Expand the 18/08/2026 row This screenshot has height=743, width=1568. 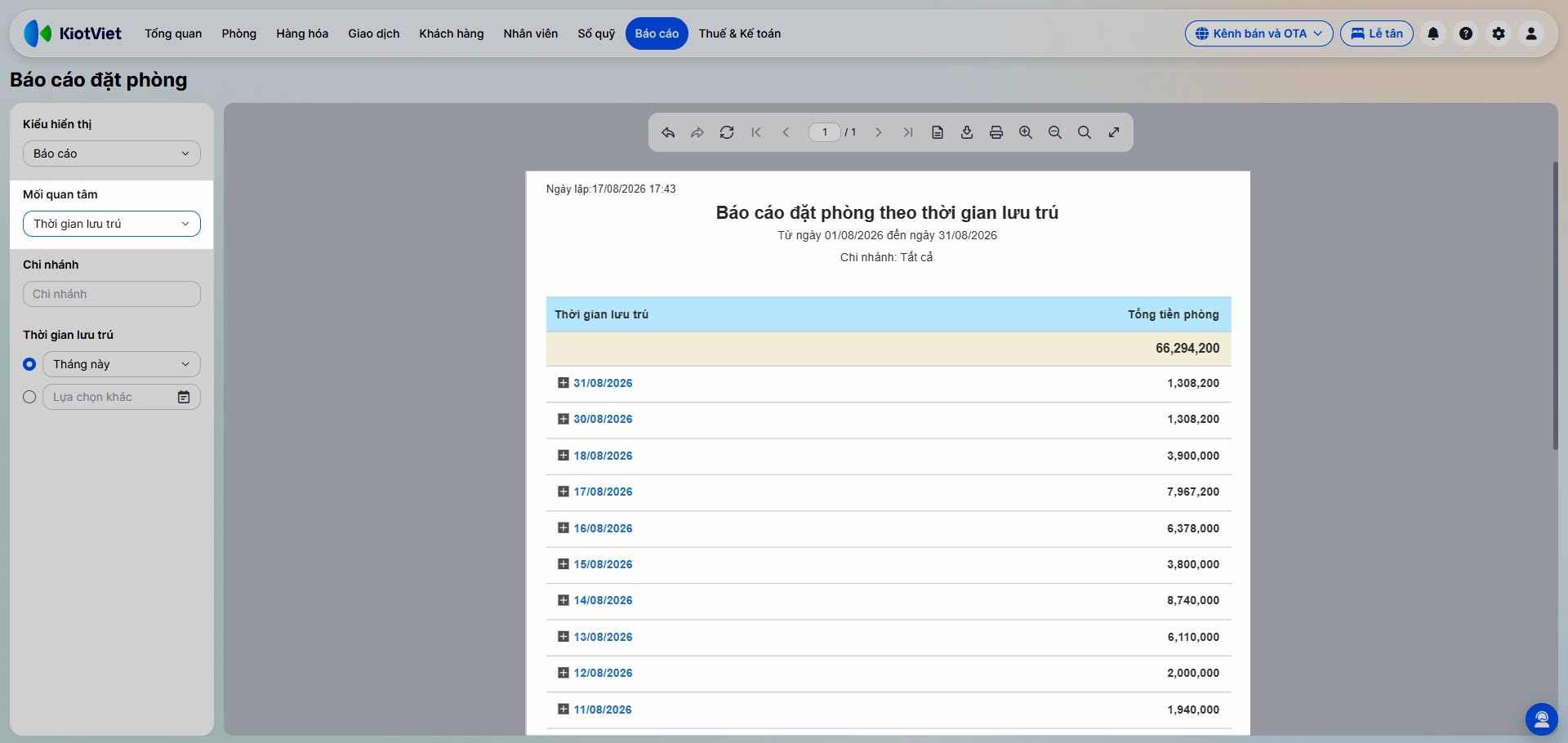click(563, 456)
